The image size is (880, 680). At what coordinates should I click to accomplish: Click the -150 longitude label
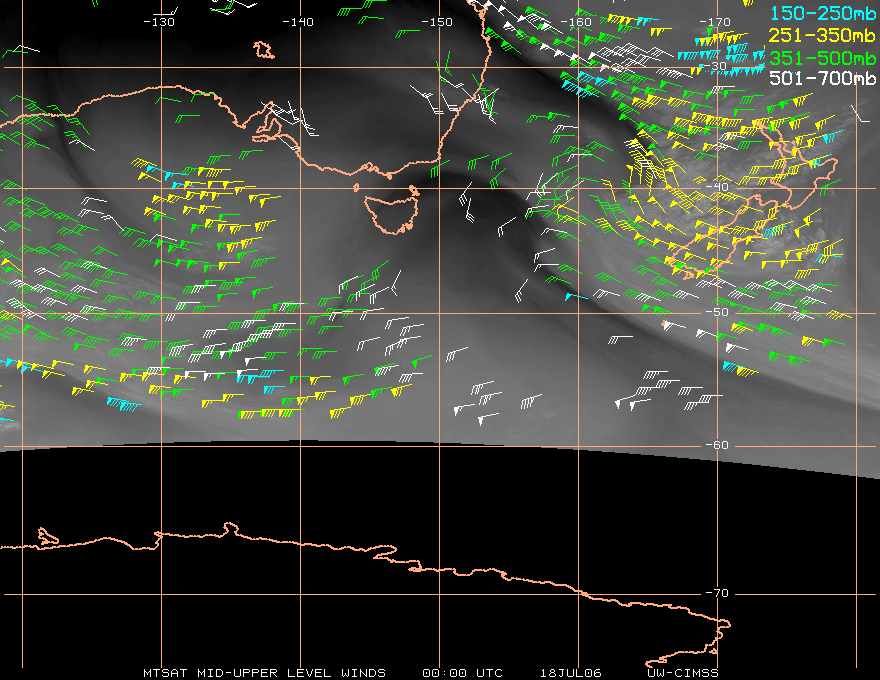click(437, 22)
